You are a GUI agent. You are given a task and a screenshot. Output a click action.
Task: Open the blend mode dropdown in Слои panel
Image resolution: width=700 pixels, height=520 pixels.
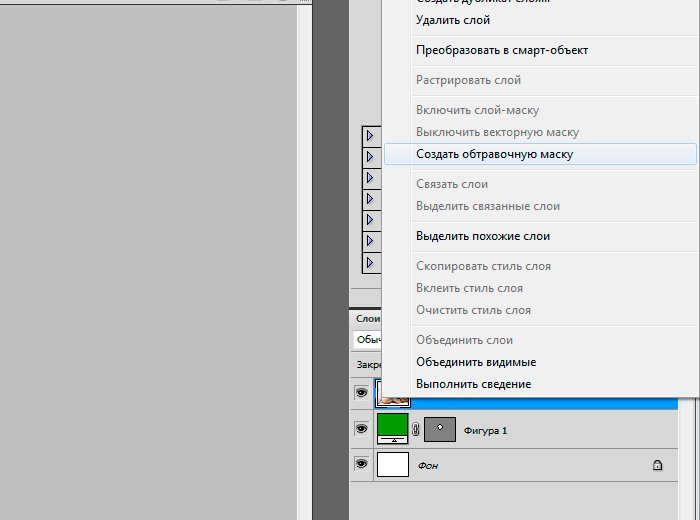pyautogui.click(x=369, y=340)
